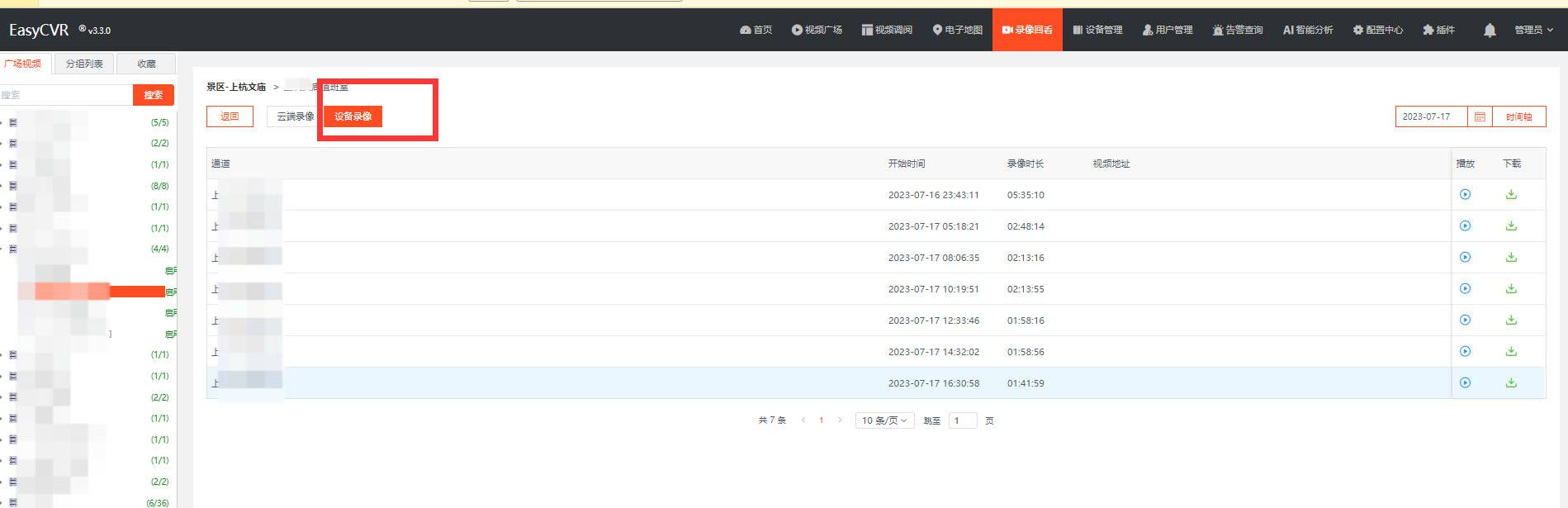The width and height of the screenshot is (1568, 508).
Task: Select 录像回看 playback menu
Action: coord(1027,30)
